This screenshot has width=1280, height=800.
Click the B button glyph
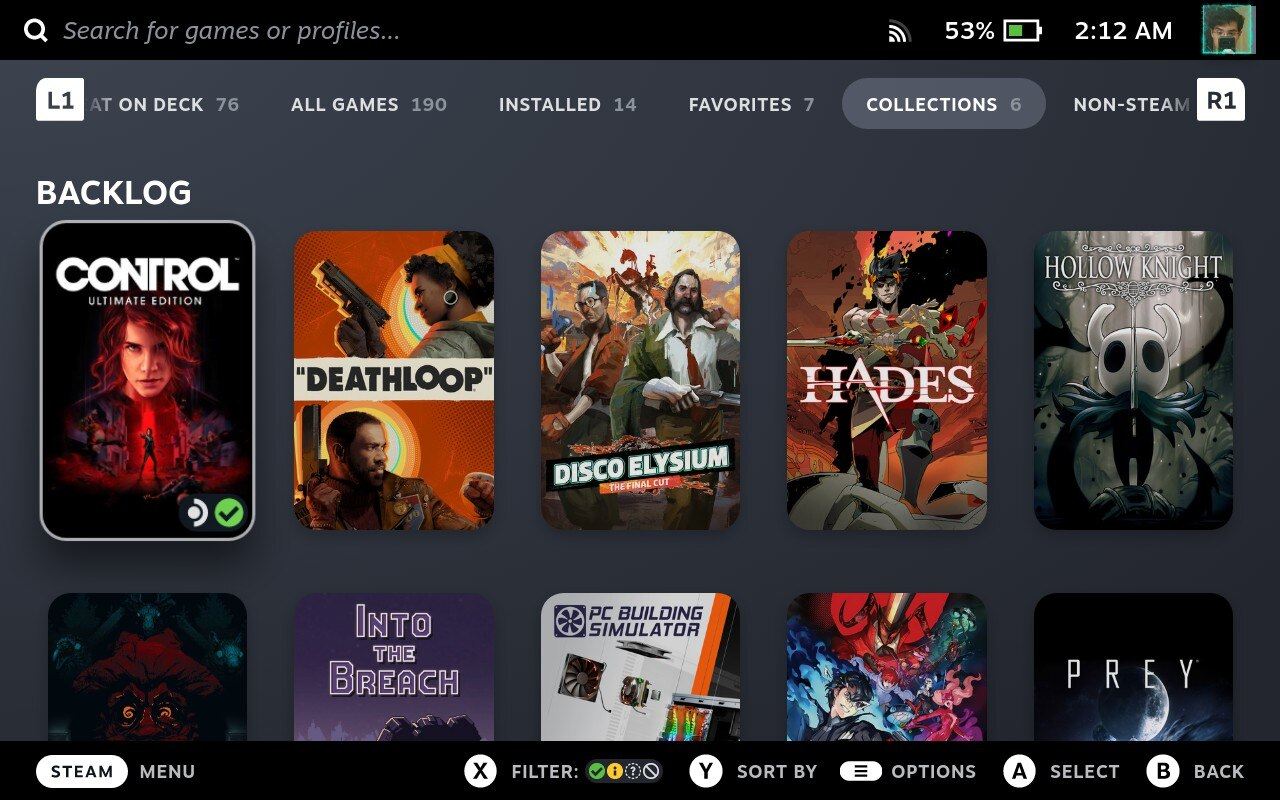pos(1163,771)
